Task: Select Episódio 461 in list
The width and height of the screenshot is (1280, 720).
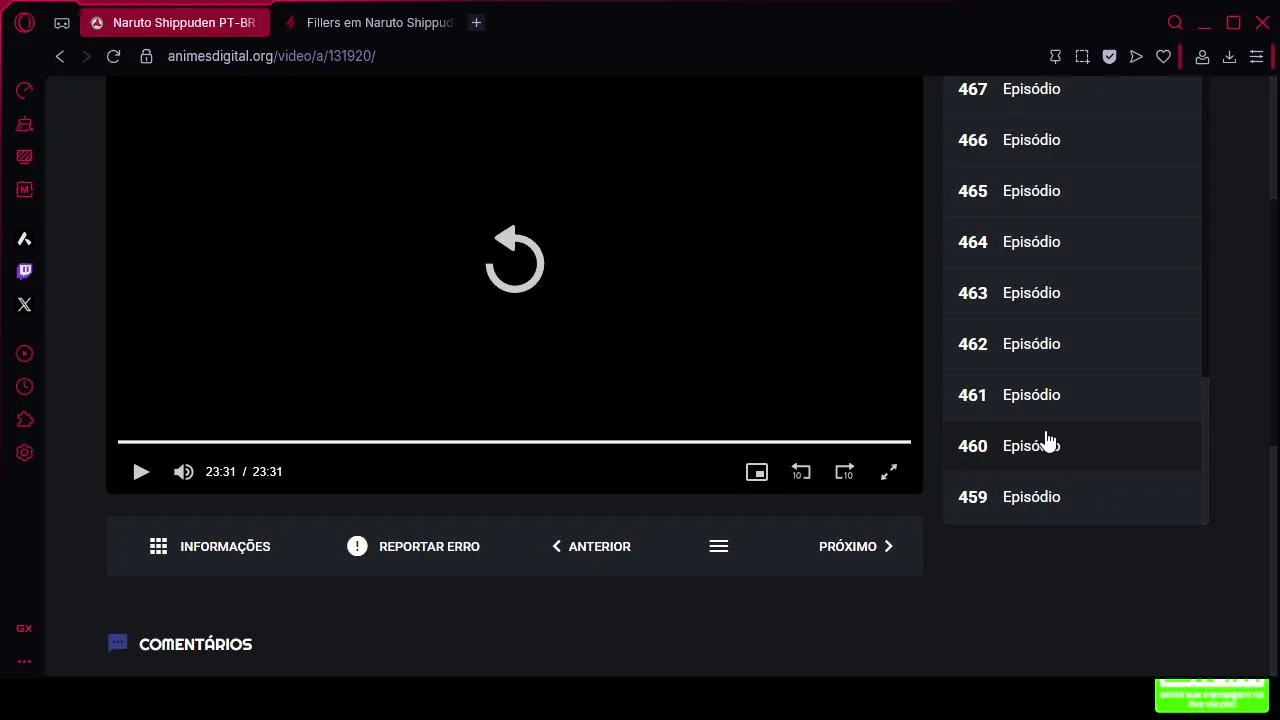Action: 1072,395
